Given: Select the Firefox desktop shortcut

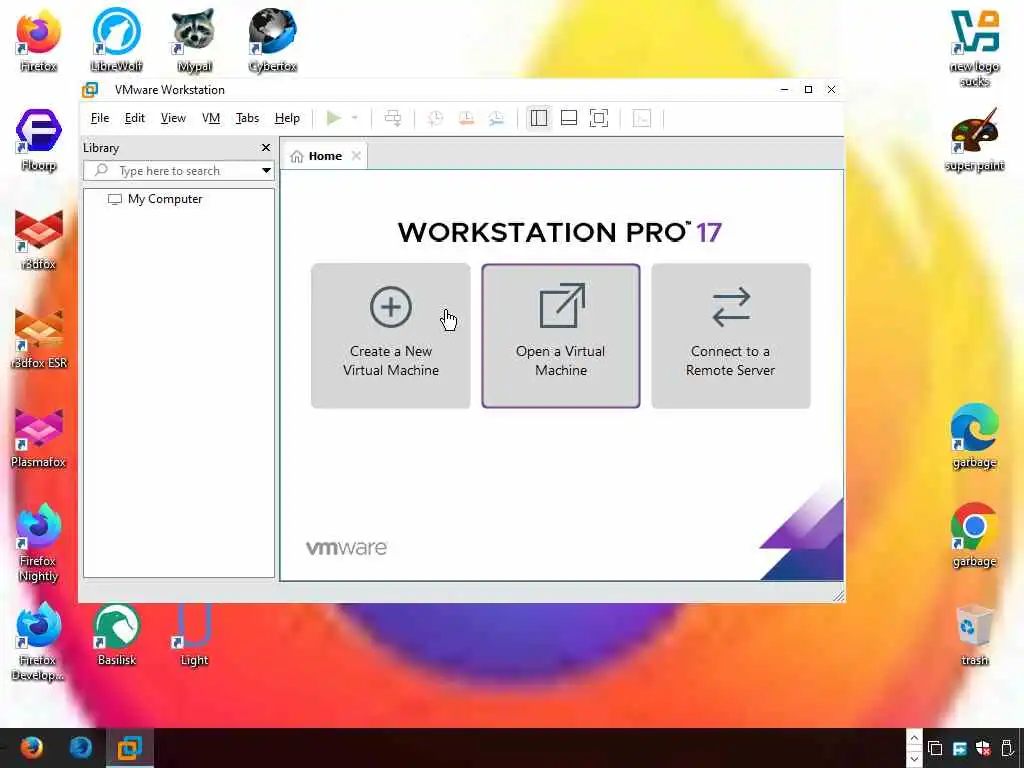Looking at the screenshot, I should (x=39, y=40).
